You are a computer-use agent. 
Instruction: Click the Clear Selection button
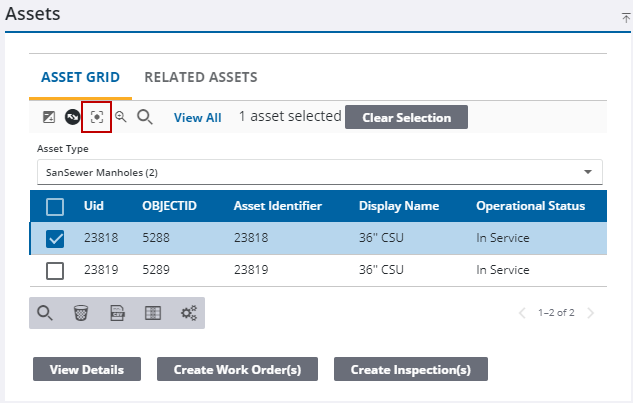(406, 117)
